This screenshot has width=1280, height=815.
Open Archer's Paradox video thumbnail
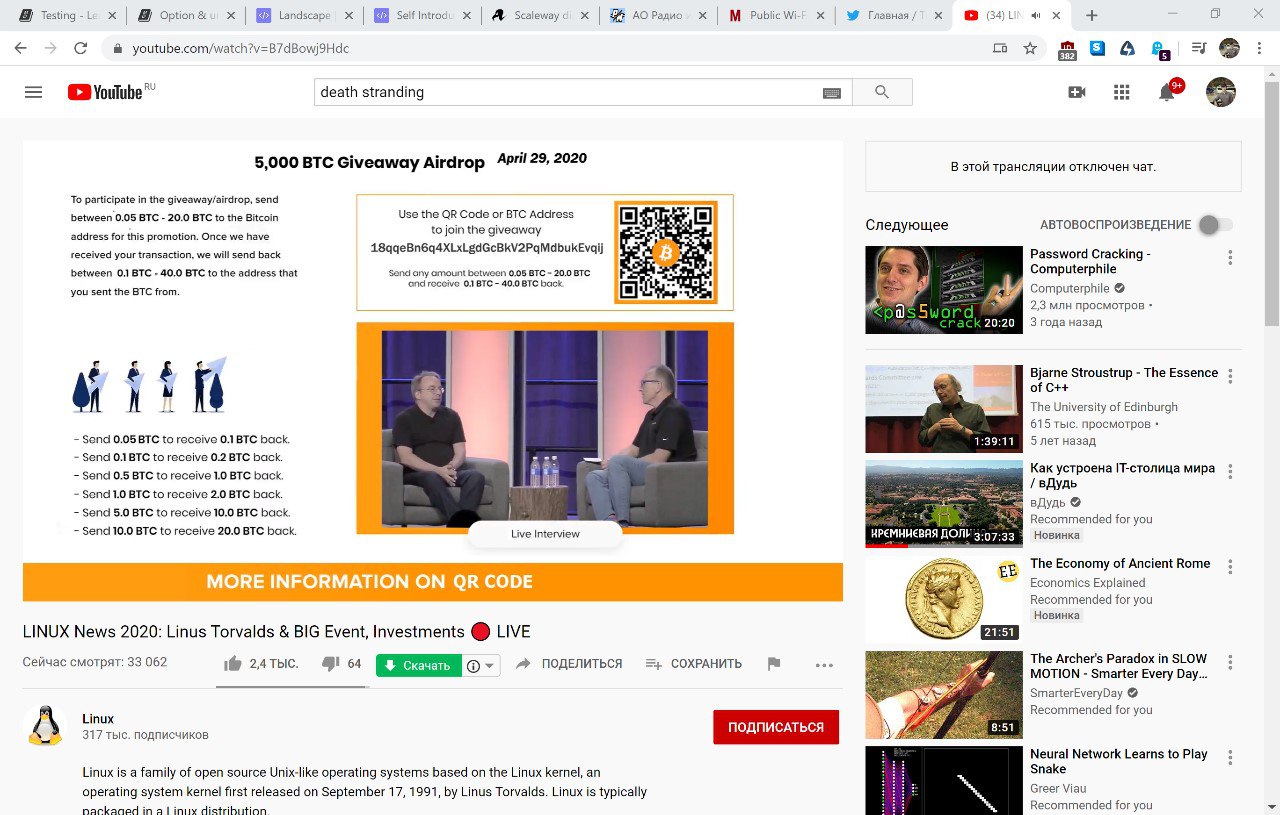[944, 695]
